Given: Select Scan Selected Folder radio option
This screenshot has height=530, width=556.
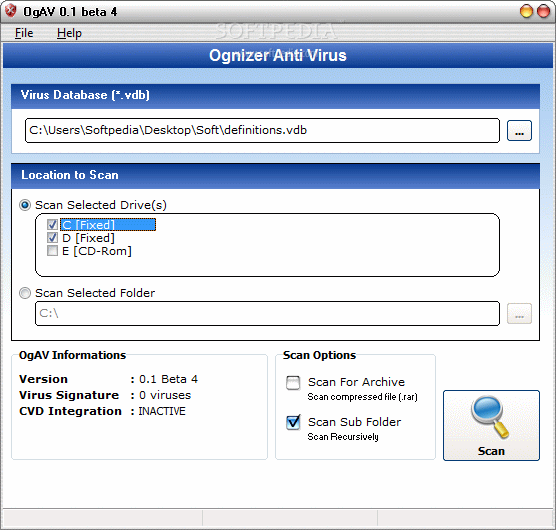Looking at the screenshot, I should pyautogui.click(x=25, y=293).
